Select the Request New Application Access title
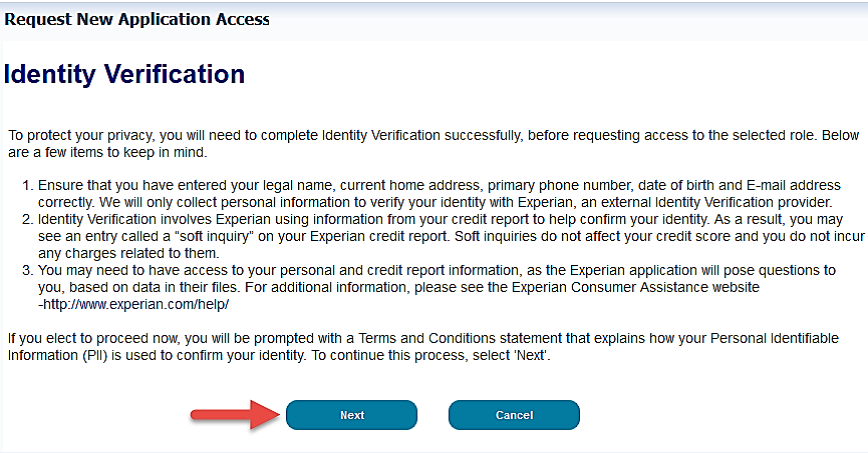The image size is (868, 453). coord(137,19)
